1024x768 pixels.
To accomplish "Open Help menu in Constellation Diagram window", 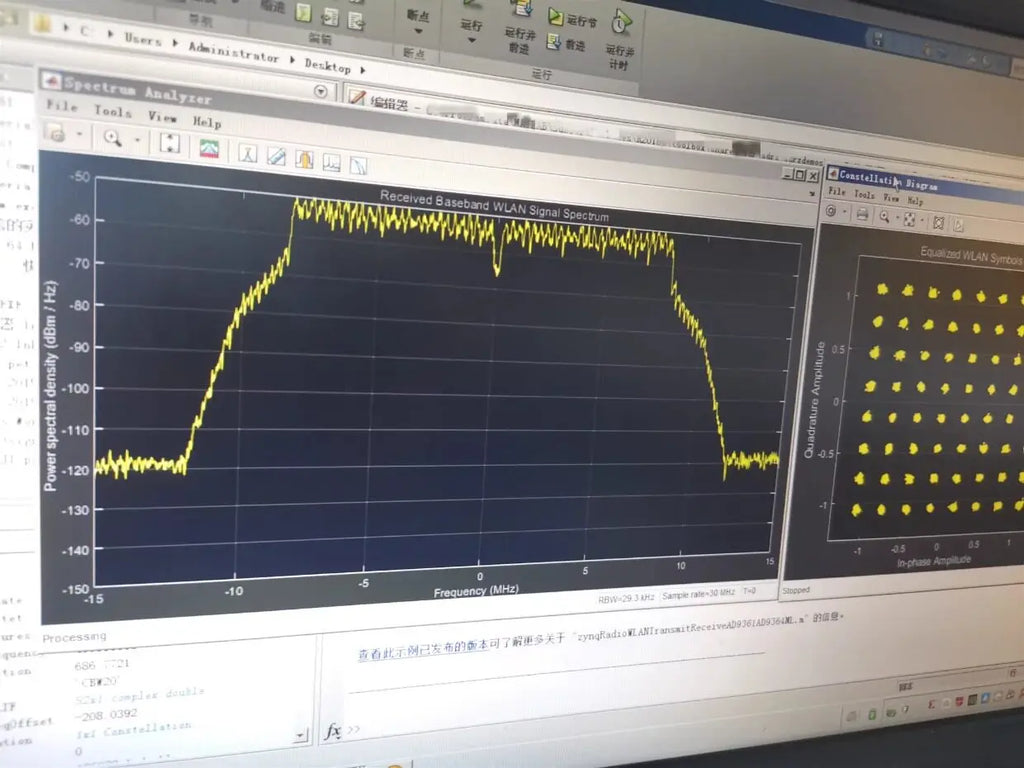I will 915,200.
